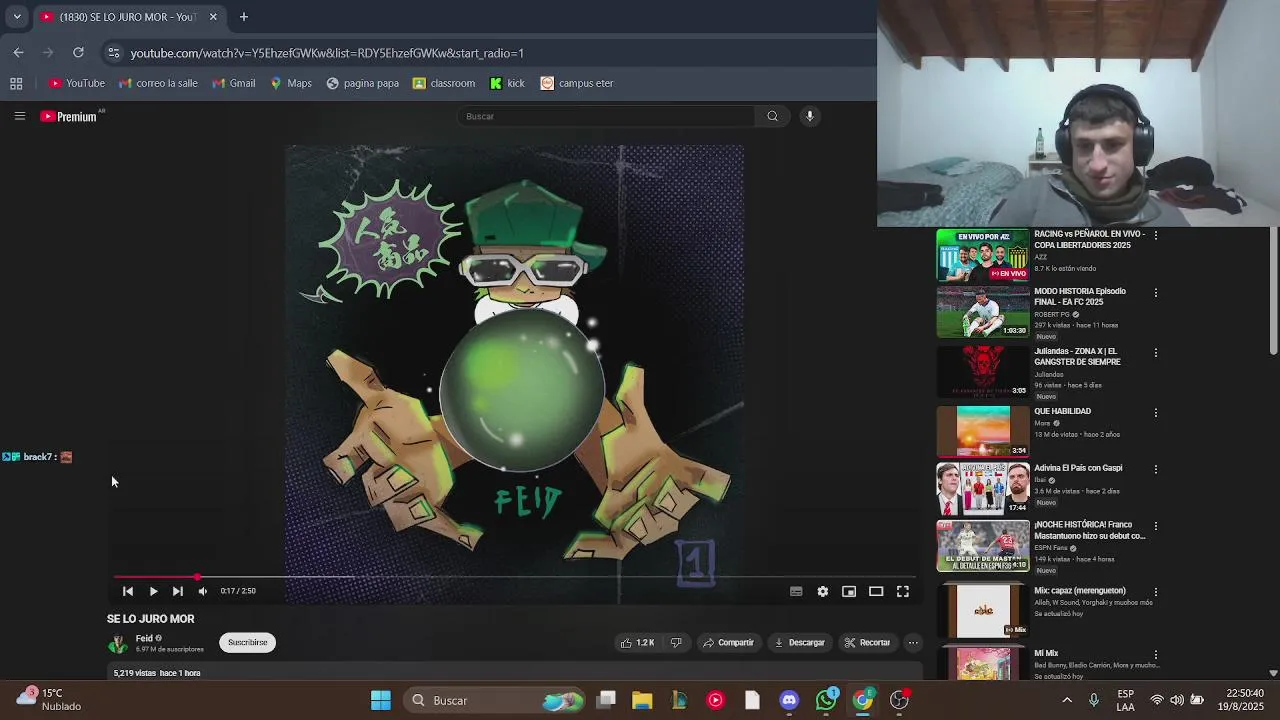Open Feid channel avatar
Screen dimensions: 1280x720
click(118, 644)
